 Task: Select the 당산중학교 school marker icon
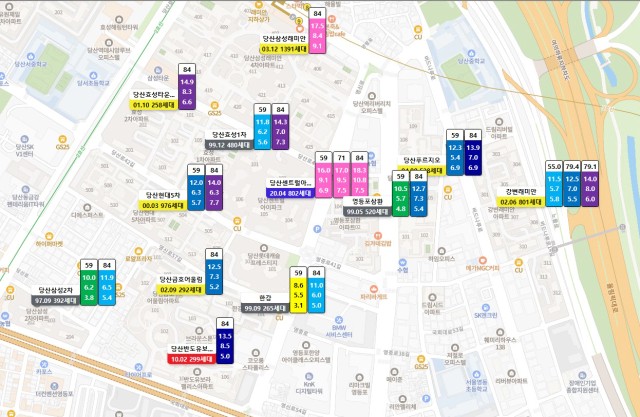pyautogui.click(x=471, y=53)
